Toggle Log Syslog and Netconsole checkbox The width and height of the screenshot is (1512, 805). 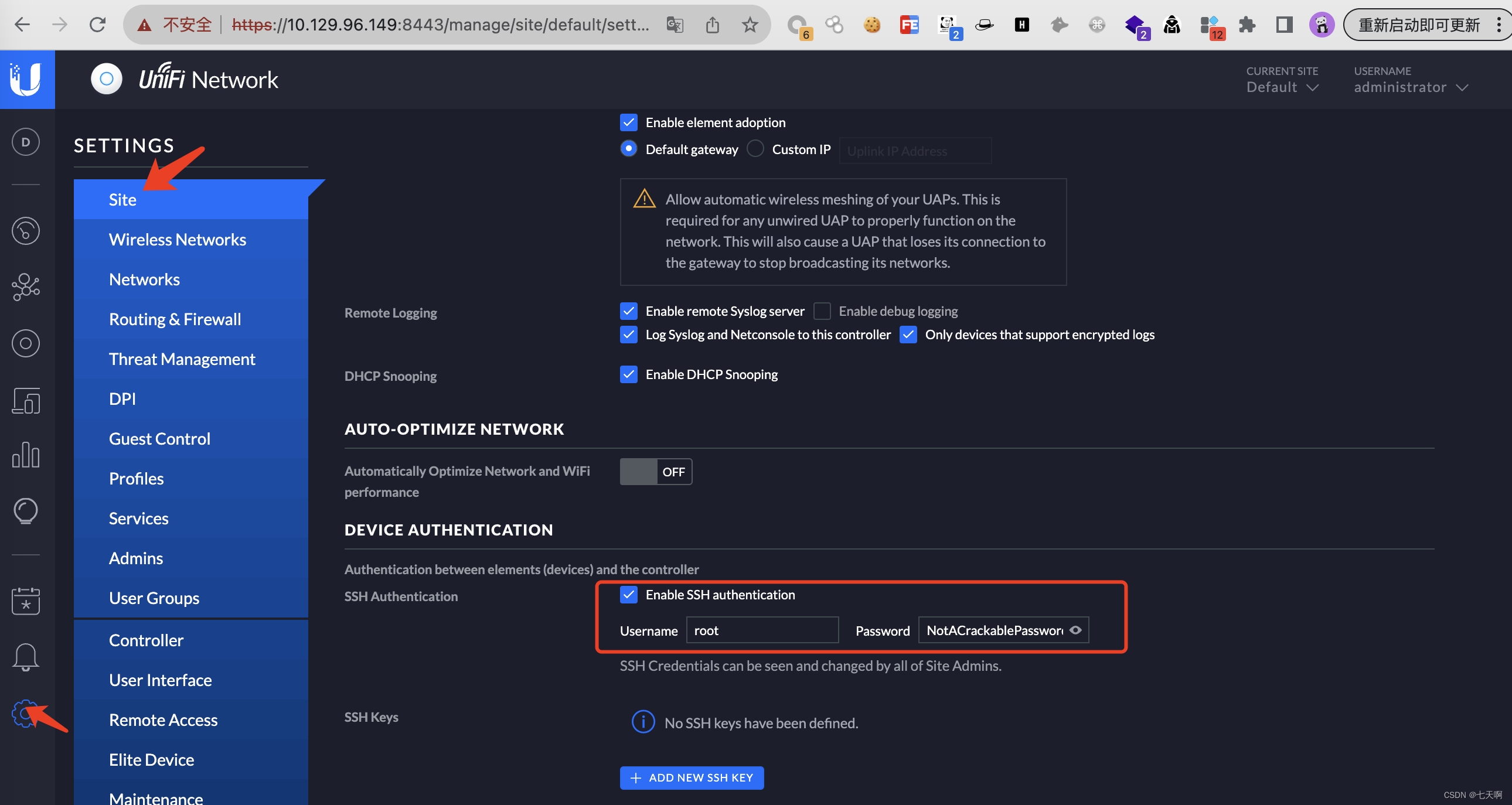coord(629,334)
